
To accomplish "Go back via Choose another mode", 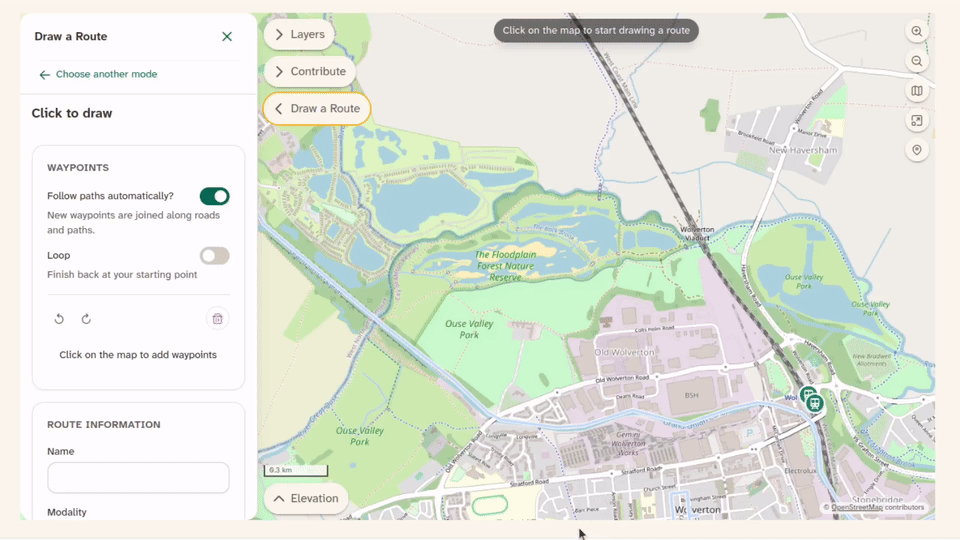I will pyautogui.click(x=98, y=74).
